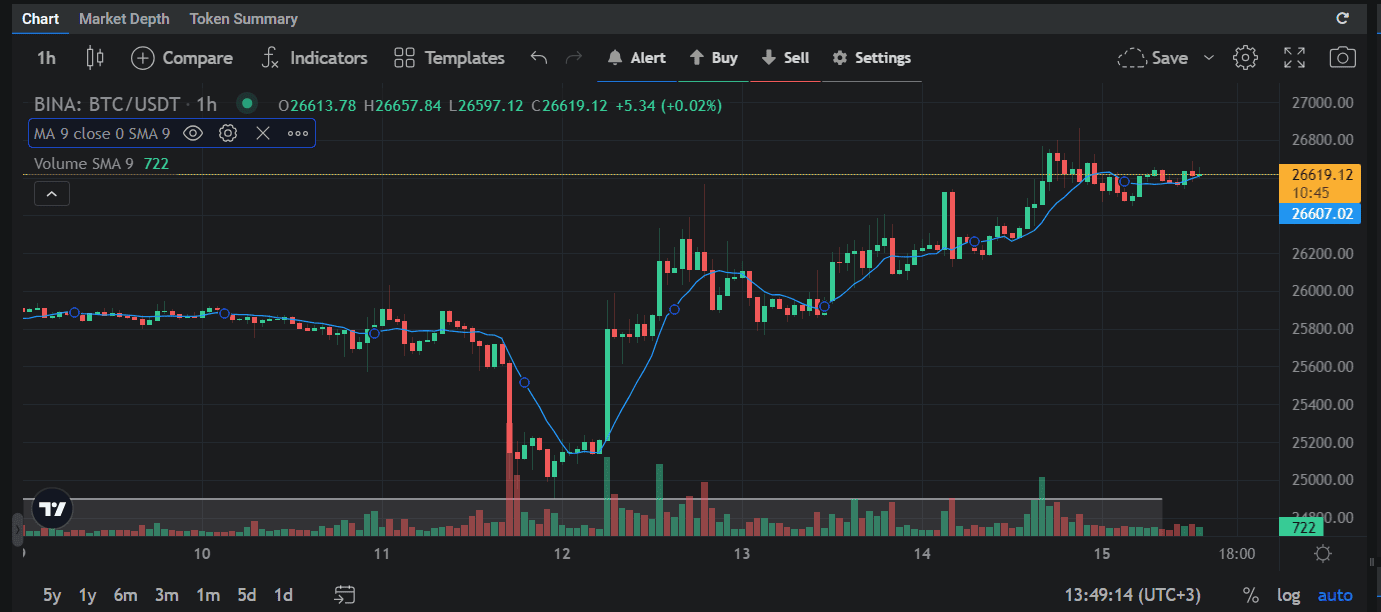The image size is (1381, 612).
Task: Select the 1d timeframe range
Action: tap(282, 594)
